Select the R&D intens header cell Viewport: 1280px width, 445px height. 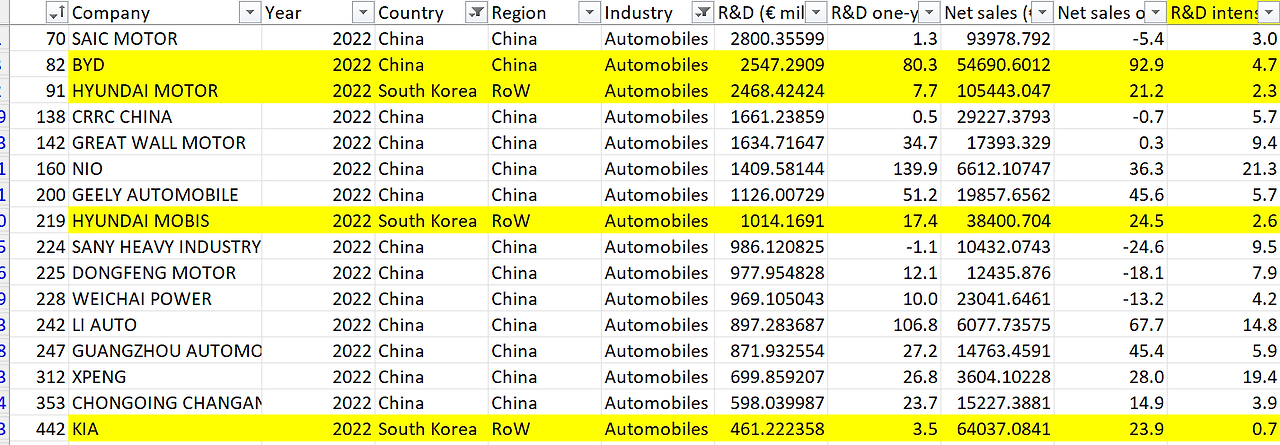point(1224,13)
